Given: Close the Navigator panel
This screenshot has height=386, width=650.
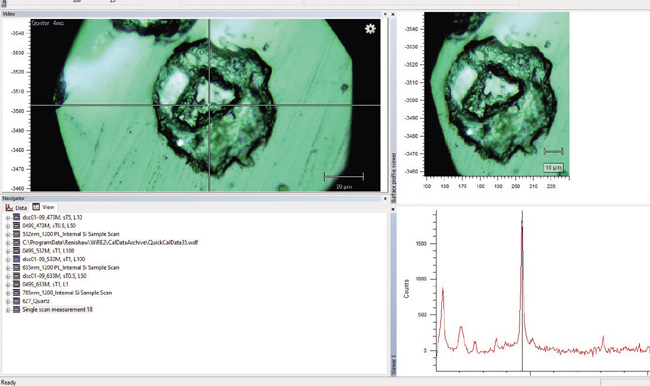Looking at the screenshot, I should click(385, 199).
